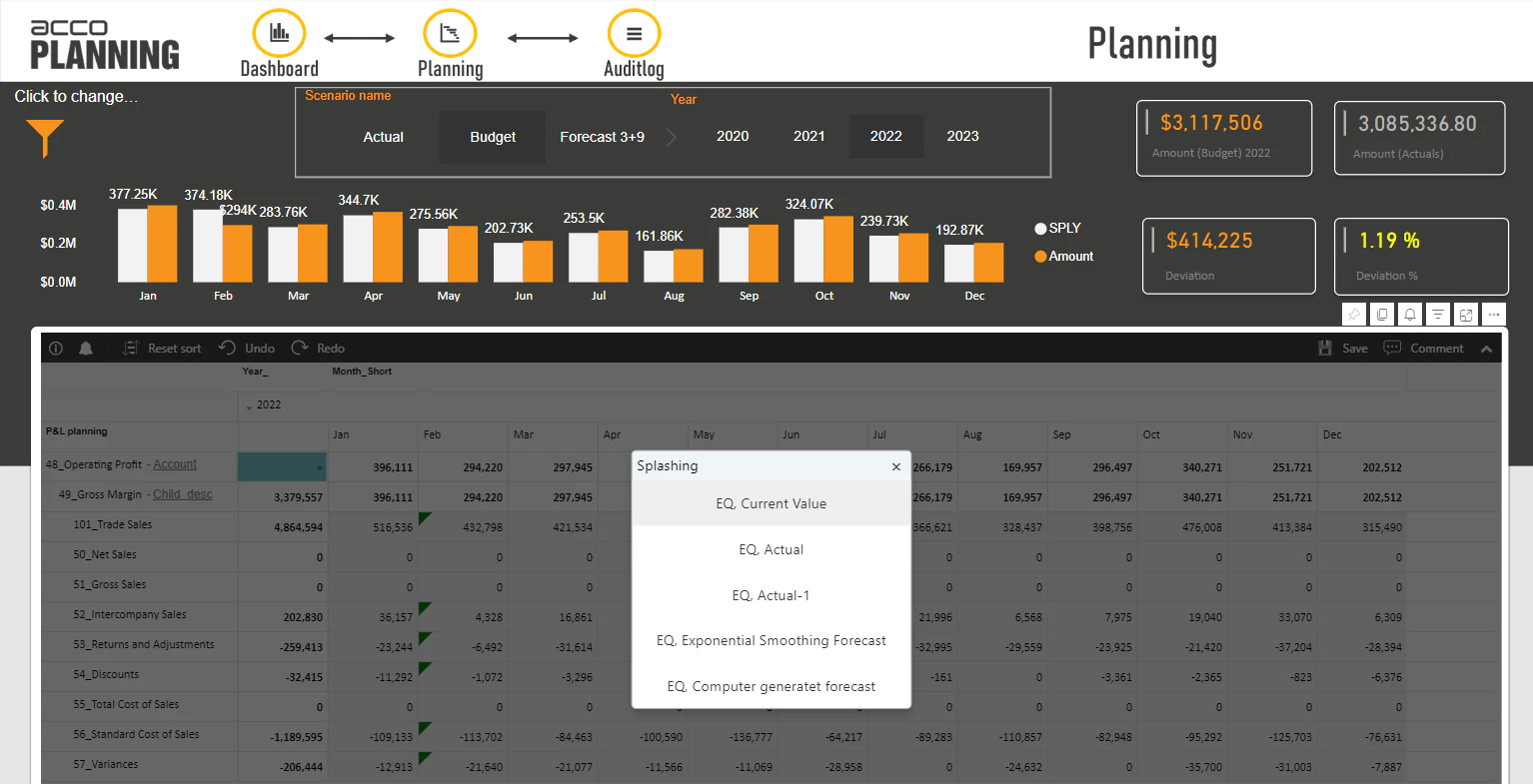This screenshot has height=784, width=1533.
Task: Click the filters icon on the visual
Action: pyautogui.click(x=1438, y=314)
